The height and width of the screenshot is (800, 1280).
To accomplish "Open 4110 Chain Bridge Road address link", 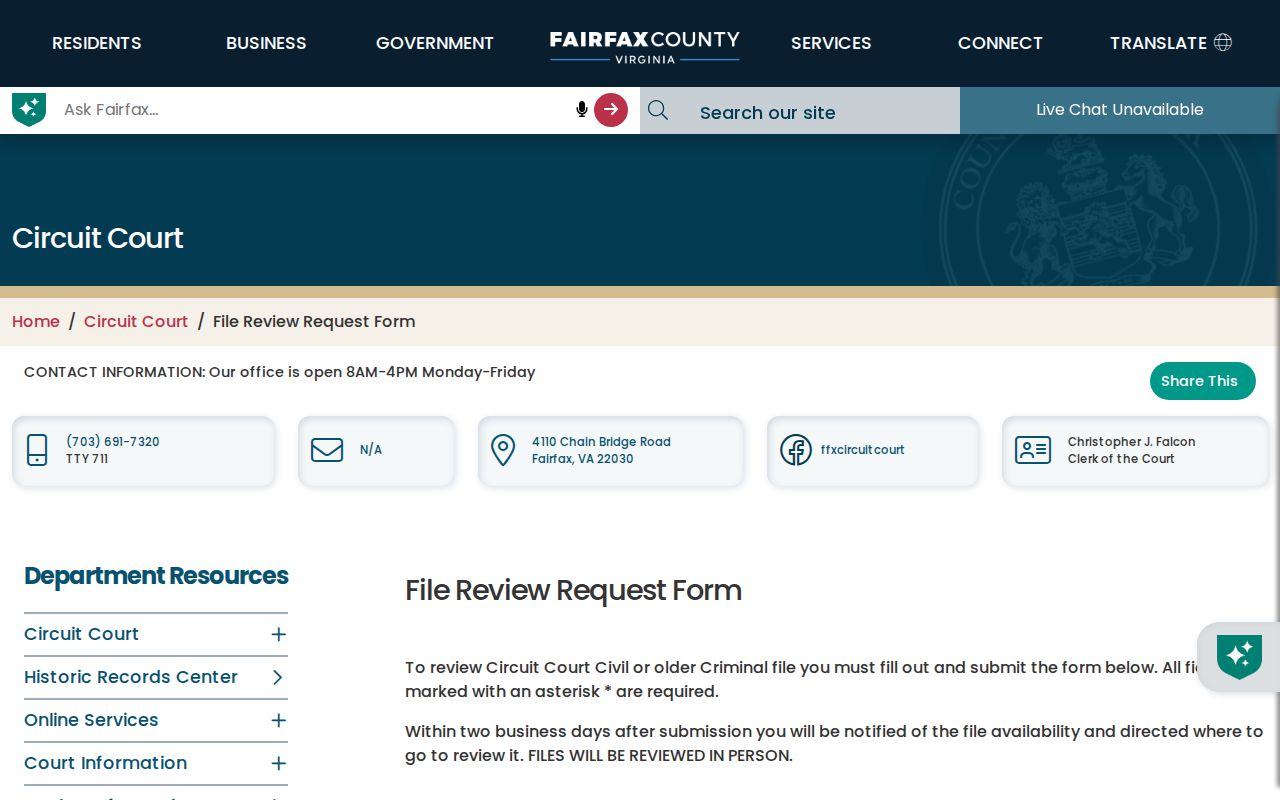I will pyautogui.click(x=601, y=450).
